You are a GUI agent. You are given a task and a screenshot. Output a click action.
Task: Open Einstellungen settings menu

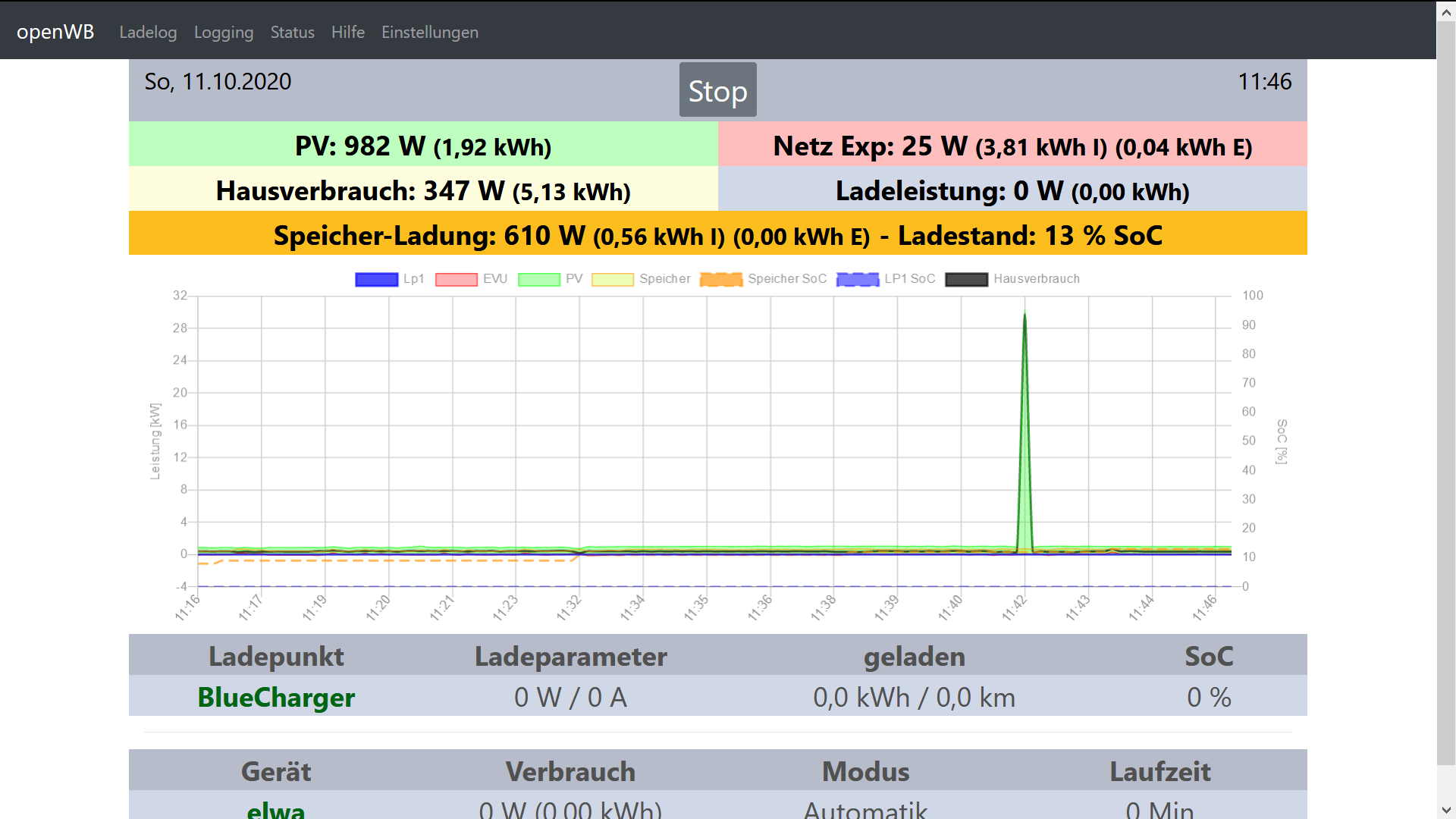[430, 32]
